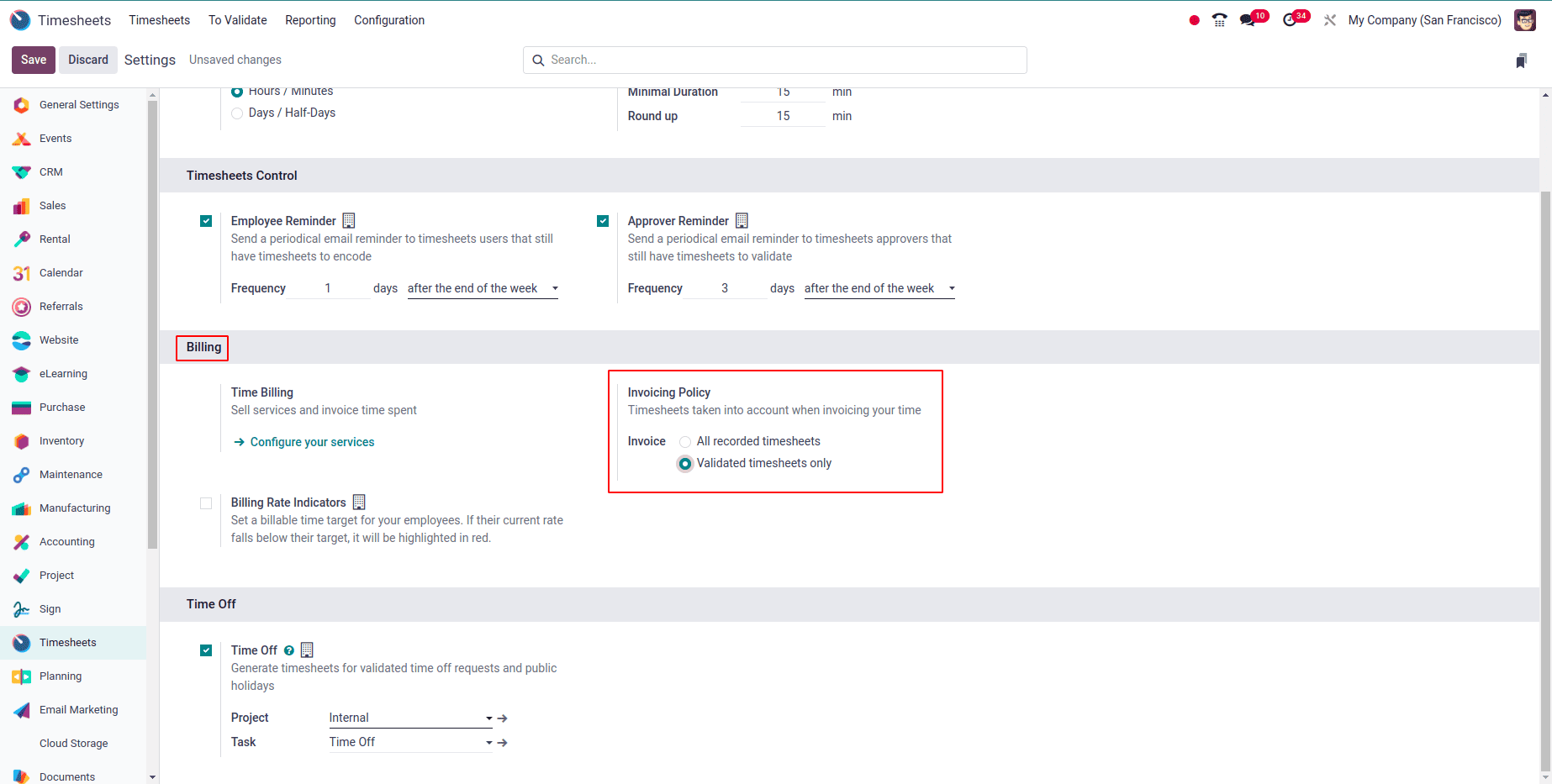Open the Task dropdown showing Time Off

tap(409, 742)
